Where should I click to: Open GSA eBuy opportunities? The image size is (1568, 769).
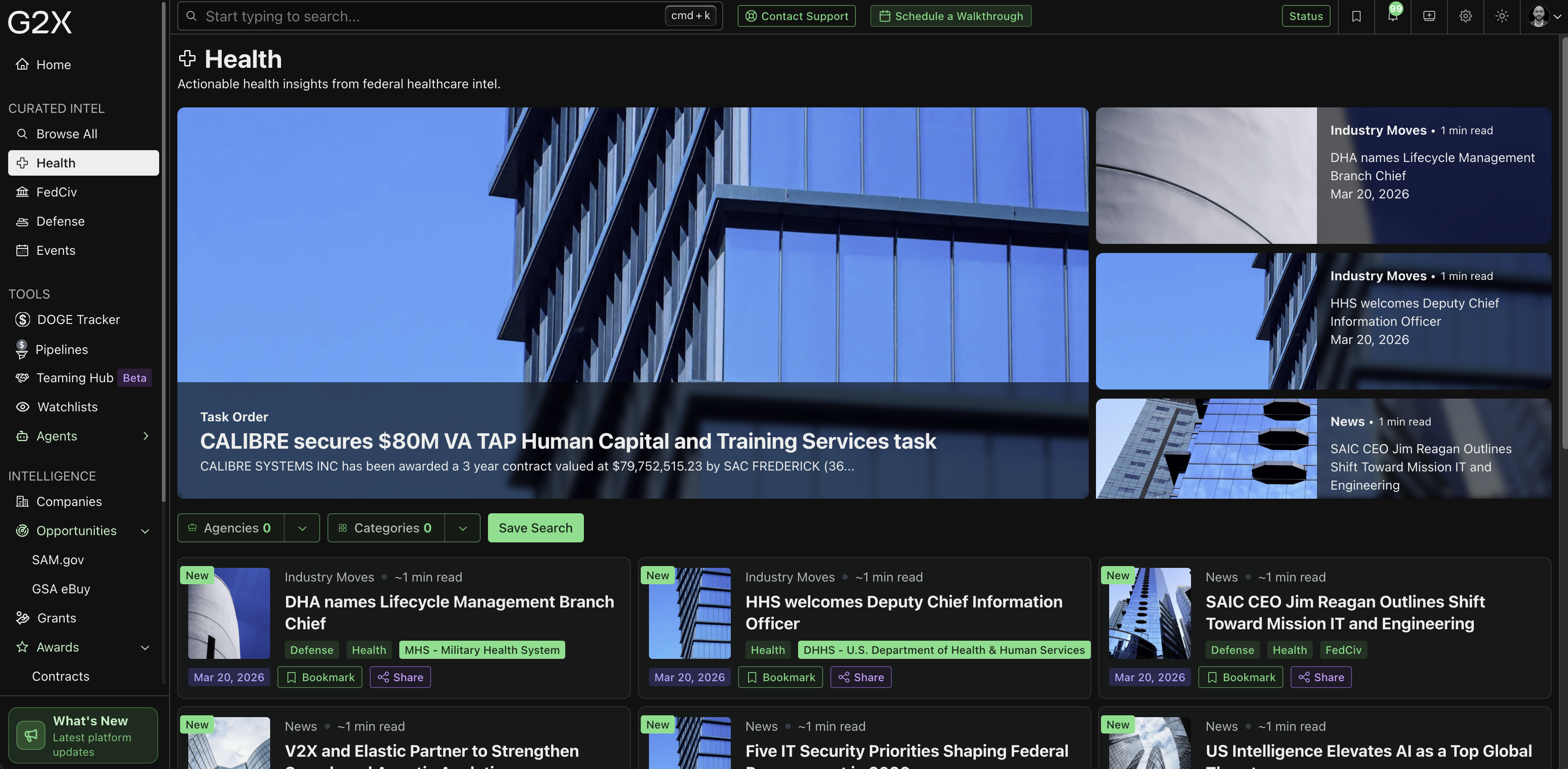(61, 589)
